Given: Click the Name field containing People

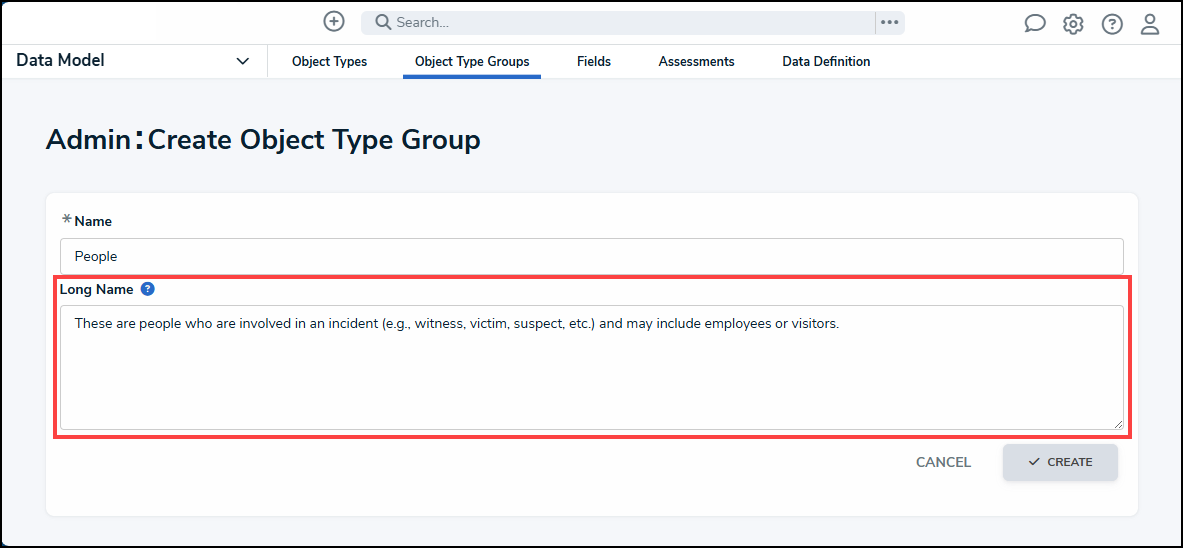Looking at the screenshot, I should [591, 256].
